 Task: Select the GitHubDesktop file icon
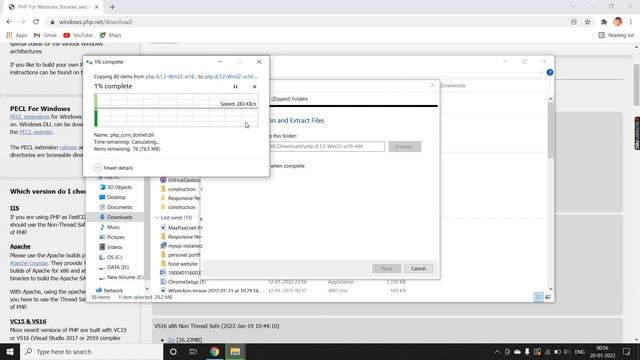pos(163,180)
